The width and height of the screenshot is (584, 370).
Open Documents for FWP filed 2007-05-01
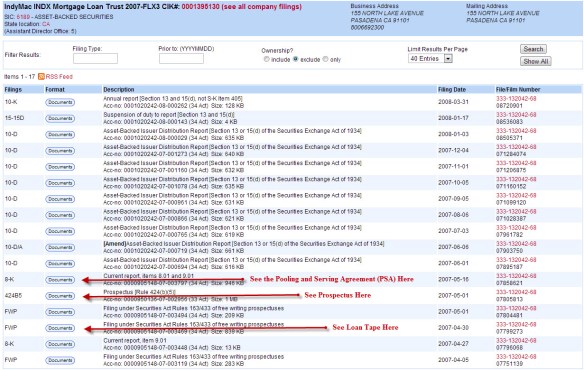60,312
